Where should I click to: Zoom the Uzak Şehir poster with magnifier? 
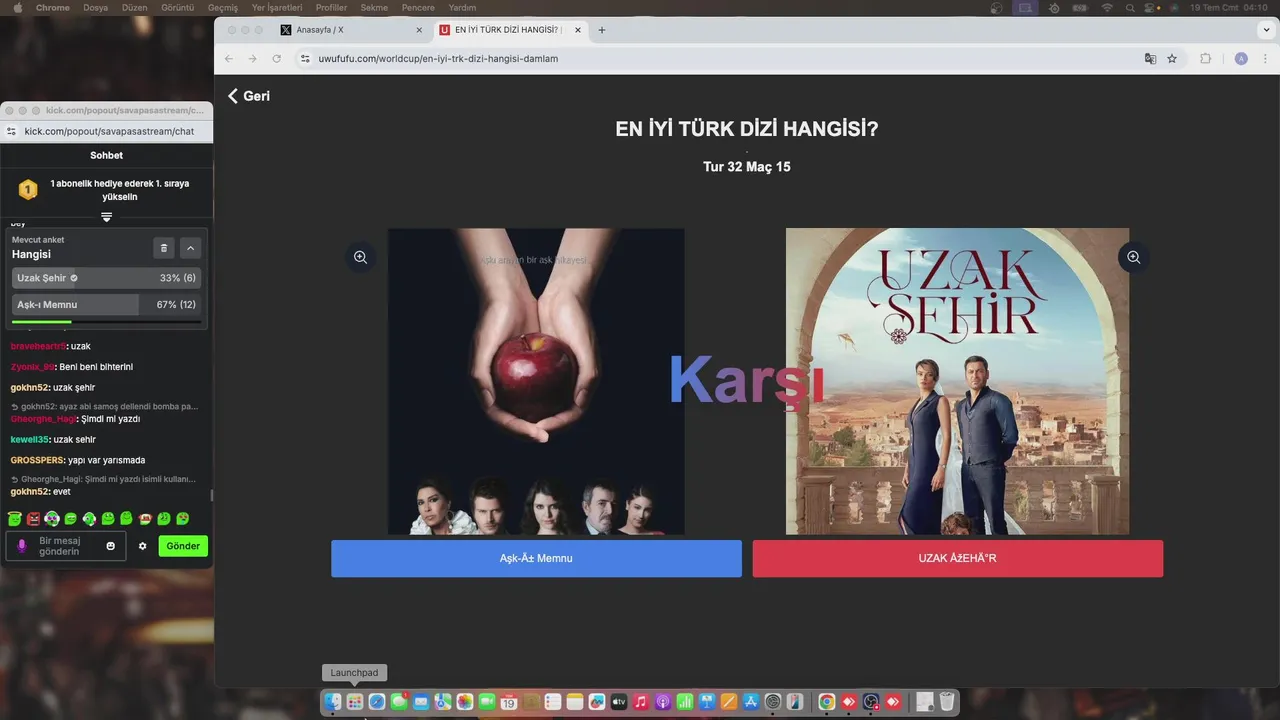click(x=1133, y=257)
